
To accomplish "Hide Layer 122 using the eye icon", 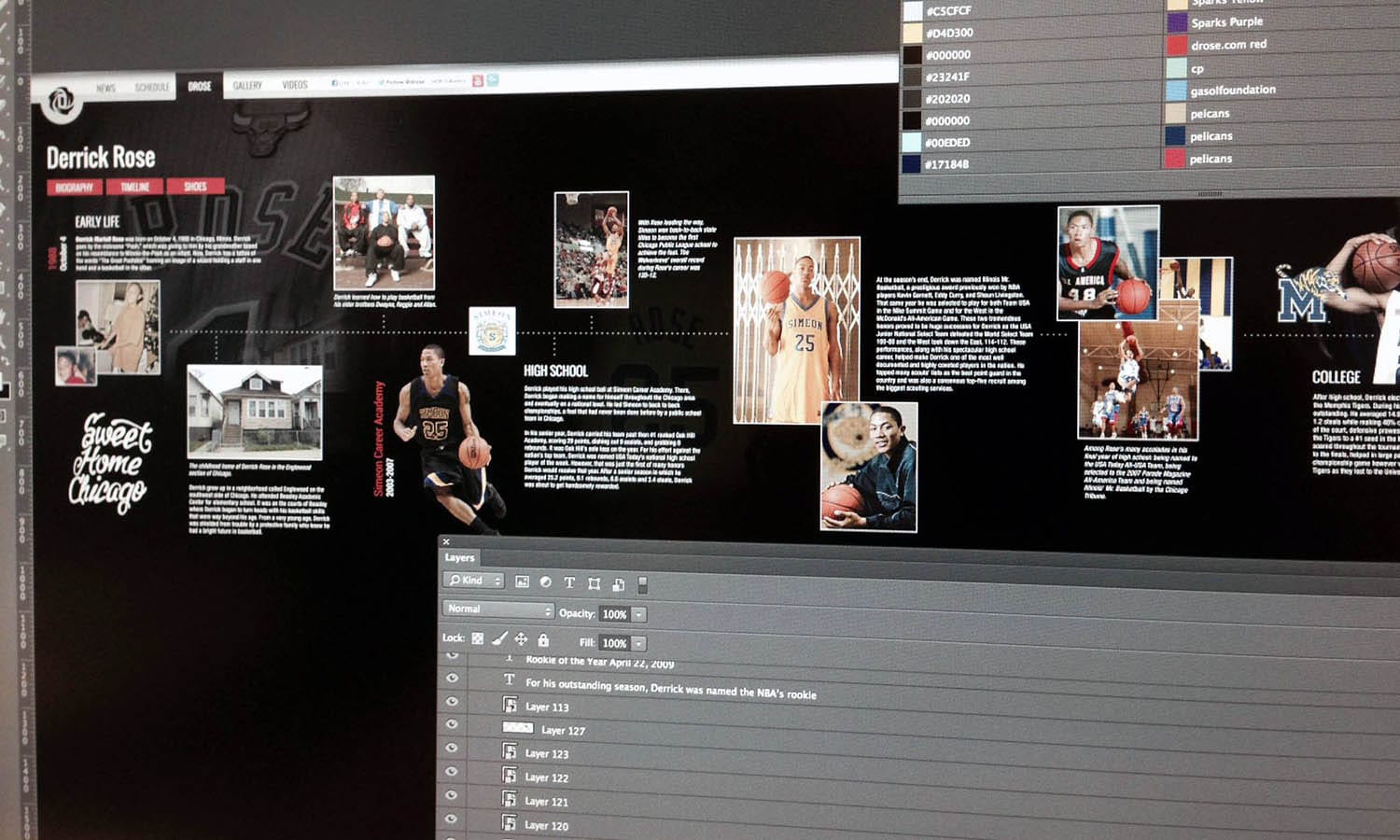I will click(453, 773).
